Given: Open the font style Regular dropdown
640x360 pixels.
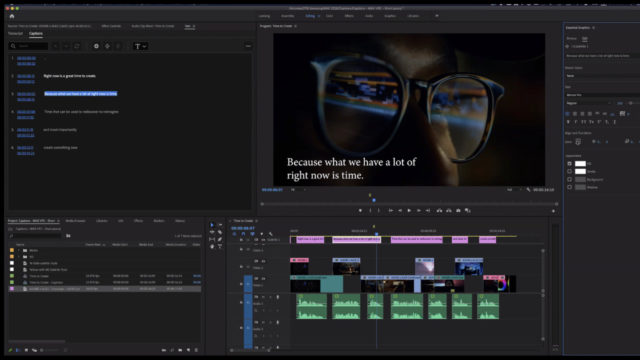Looking at the screenshot, I should [x=589, y=103].
